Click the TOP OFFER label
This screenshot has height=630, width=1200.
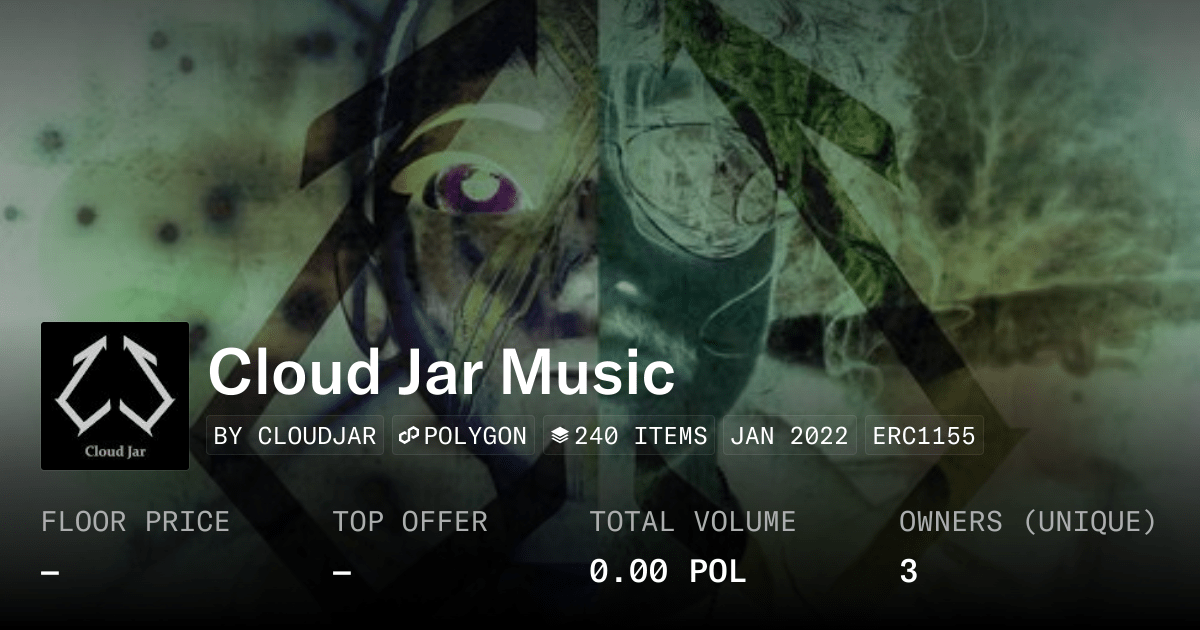(410, 522)
